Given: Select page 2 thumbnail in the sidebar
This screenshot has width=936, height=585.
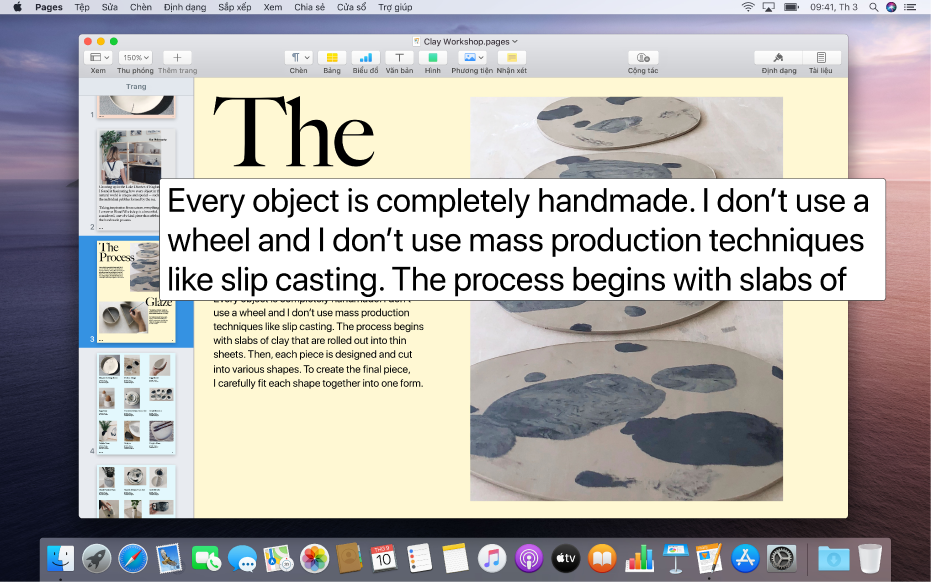Looking at the screenshot, I should (x=137, y=180).
